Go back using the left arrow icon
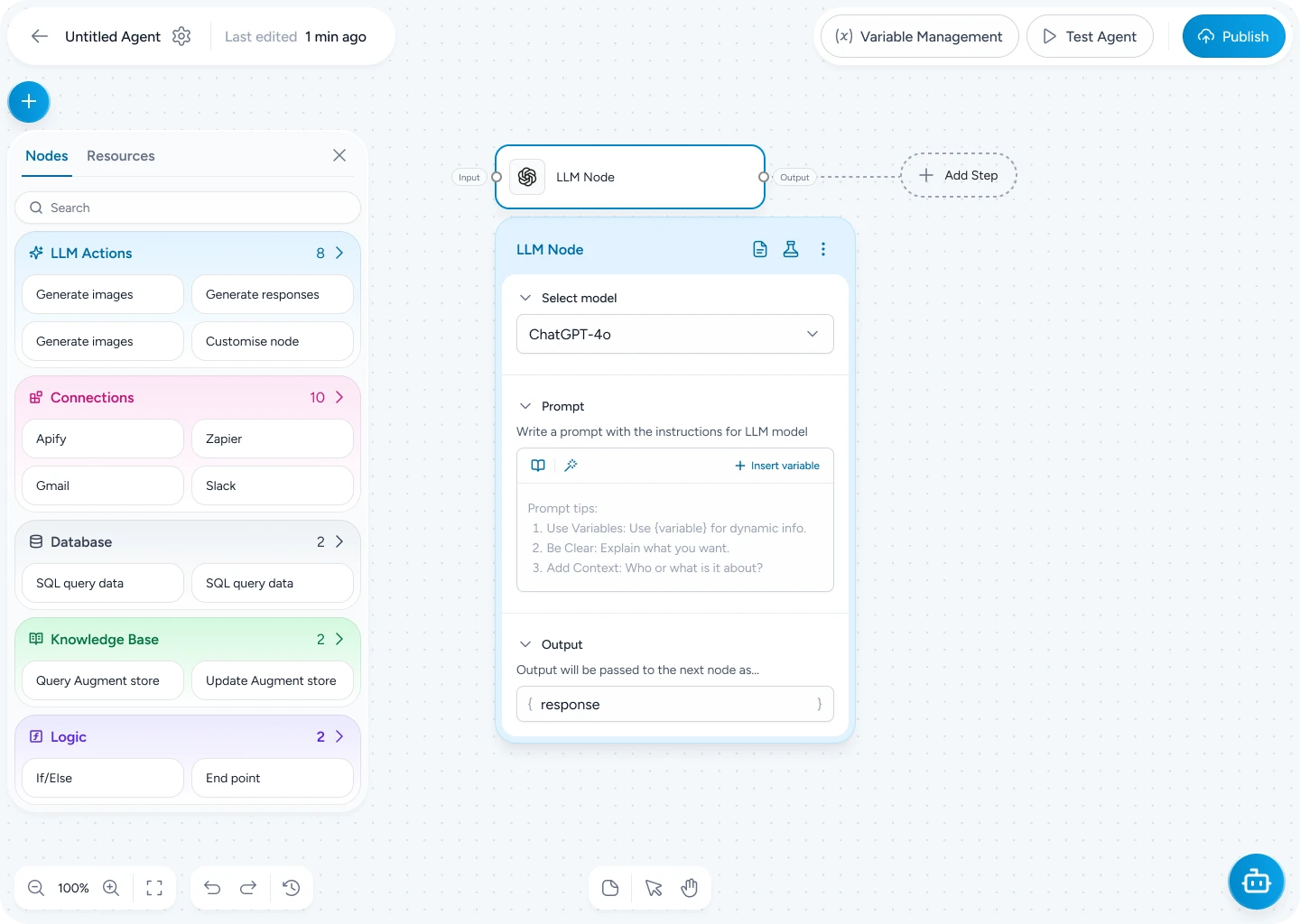 pos(39,36)
